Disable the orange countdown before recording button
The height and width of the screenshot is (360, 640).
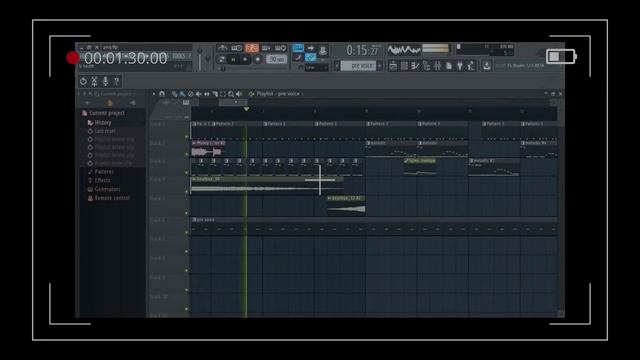(x=252, y=48)
